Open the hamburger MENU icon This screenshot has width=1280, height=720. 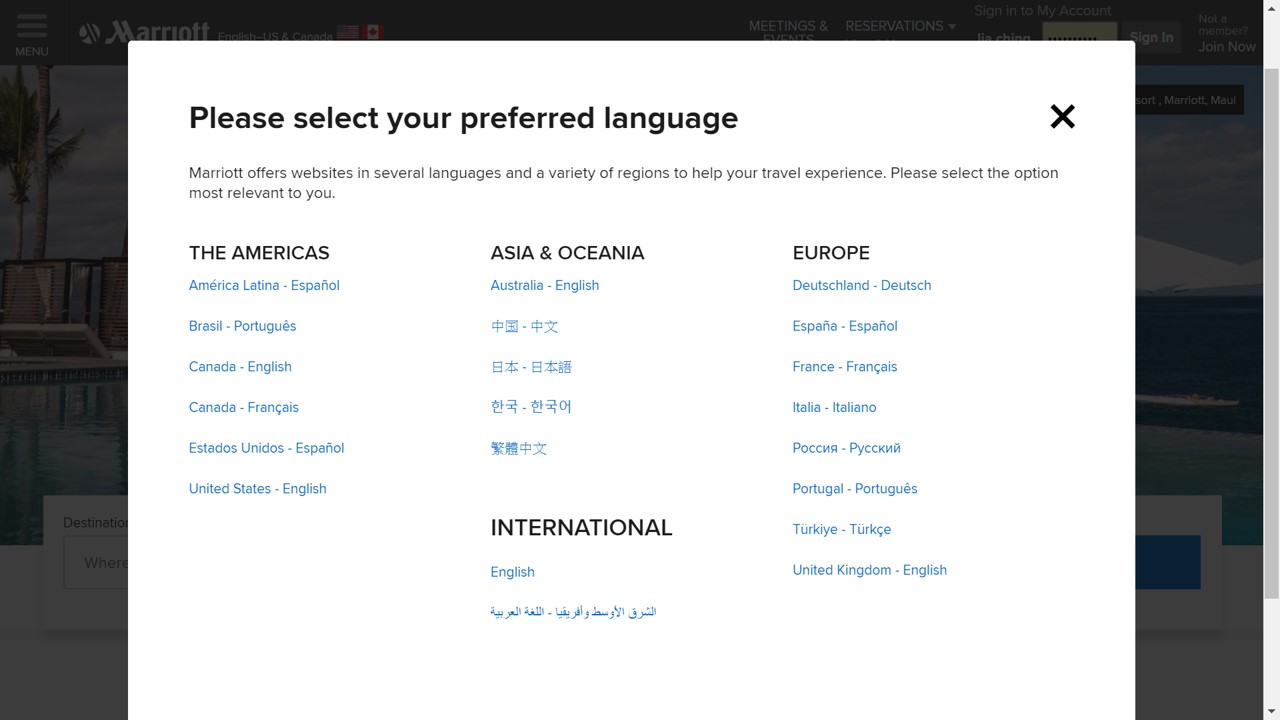pyautogui.click(x=31, y=30)
